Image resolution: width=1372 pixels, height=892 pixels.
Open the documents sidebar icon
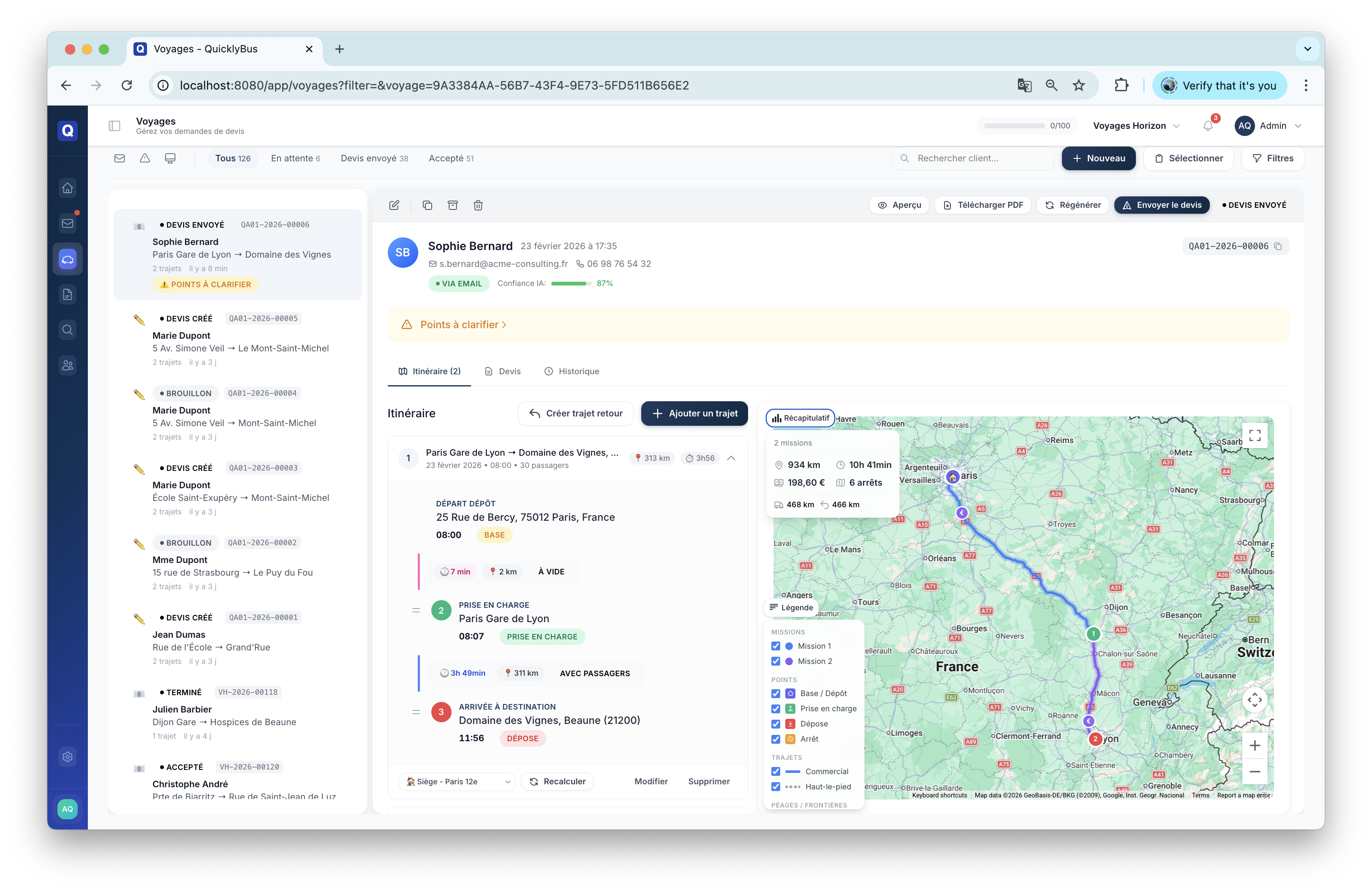coord(68,294)
